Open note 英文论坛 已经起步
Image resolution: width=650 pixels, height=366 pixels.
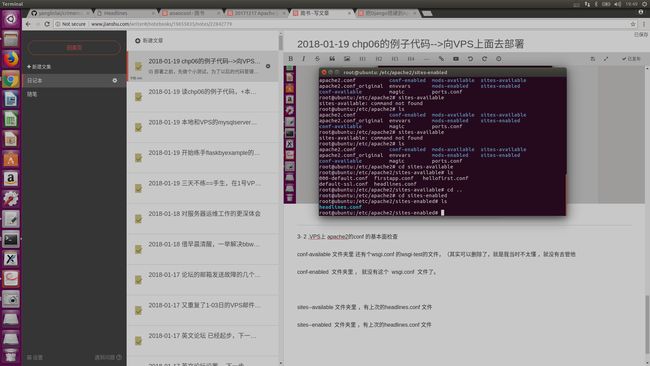pyautogui.click(x=203, y=341)
